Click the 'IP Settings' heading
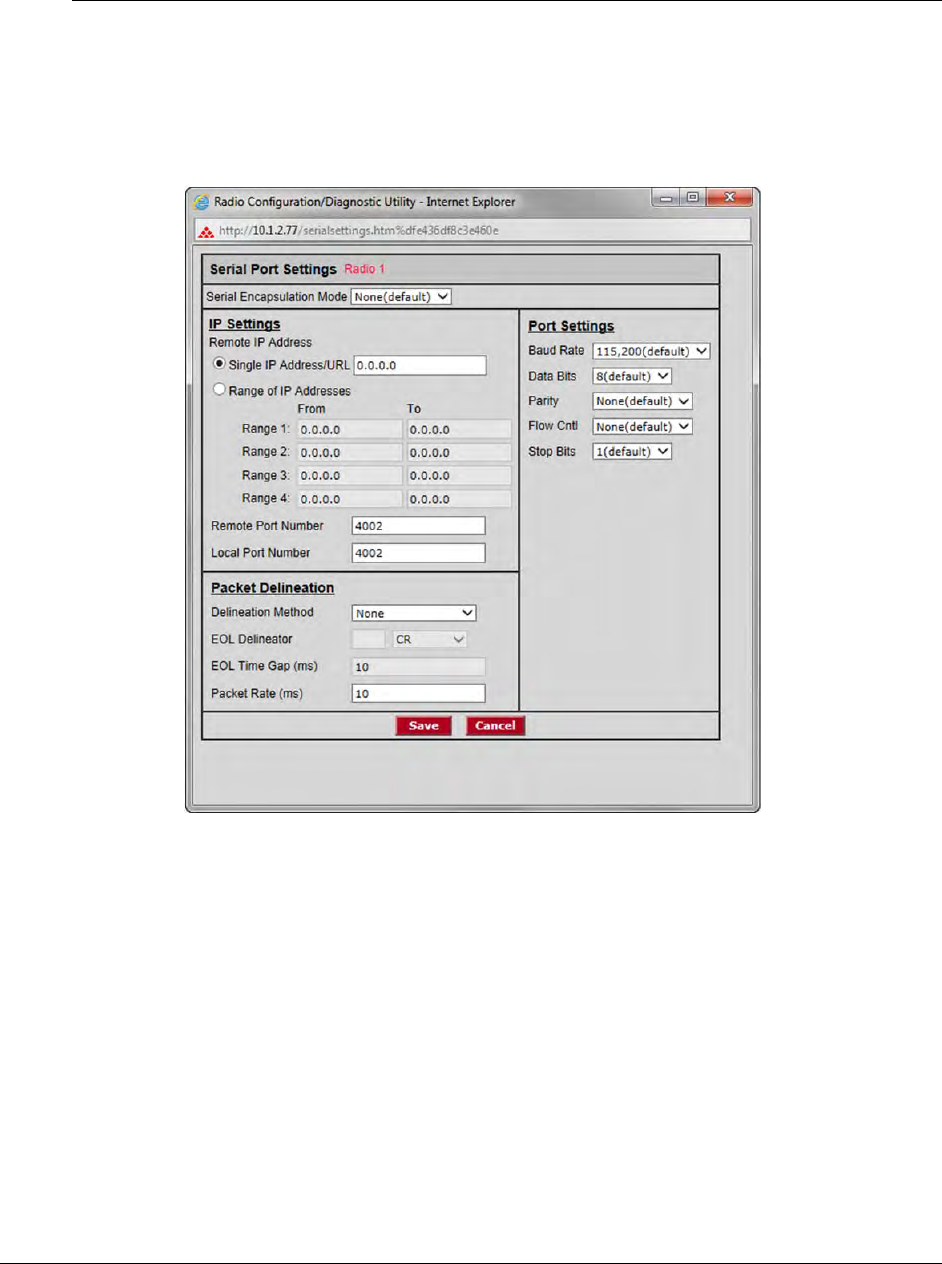This screenshot has height=1264, width=942. click(x=243, y=323)
